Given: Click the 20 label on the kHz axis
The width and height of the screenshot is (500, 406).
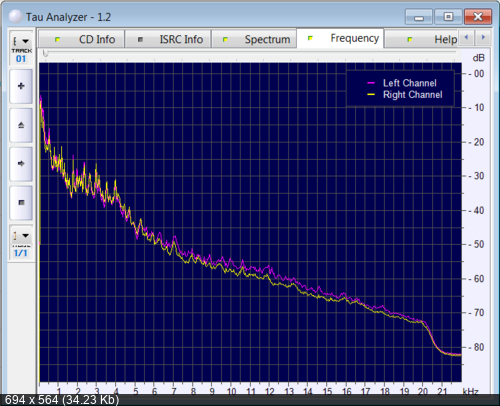Looking at the screenshot, I should 423,391.
